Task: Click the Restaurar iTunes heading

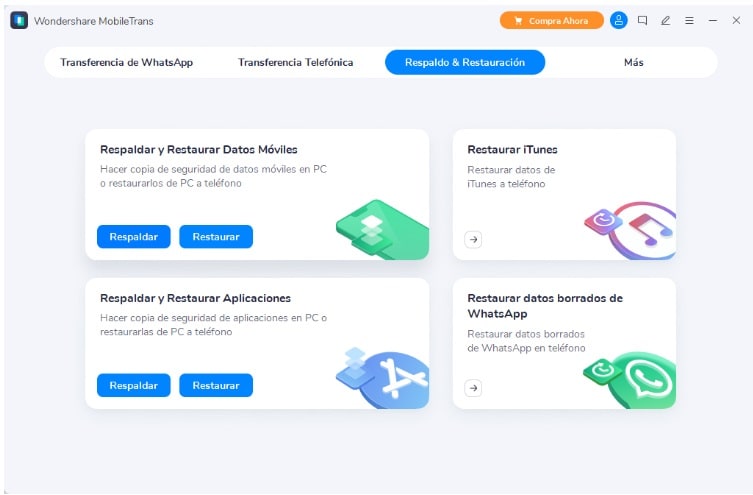Action: click(512, 150)
